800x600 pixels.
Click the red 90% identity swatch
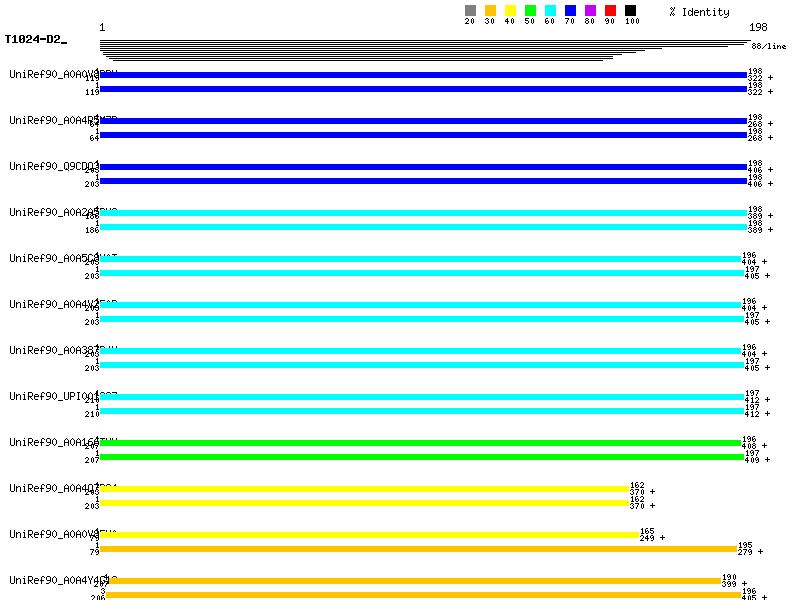point(610,11)
